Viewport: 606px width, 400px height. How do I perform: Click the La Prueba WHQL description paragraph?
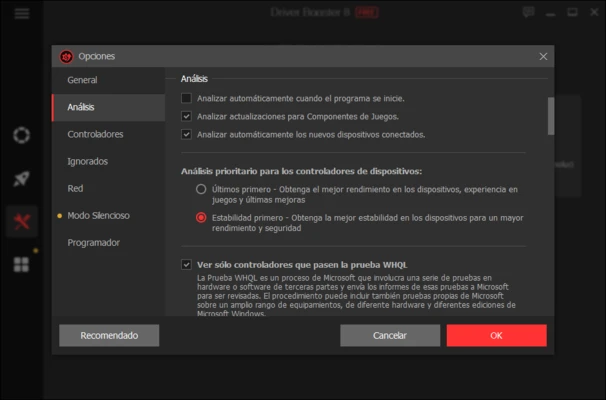tap(356, 296)
